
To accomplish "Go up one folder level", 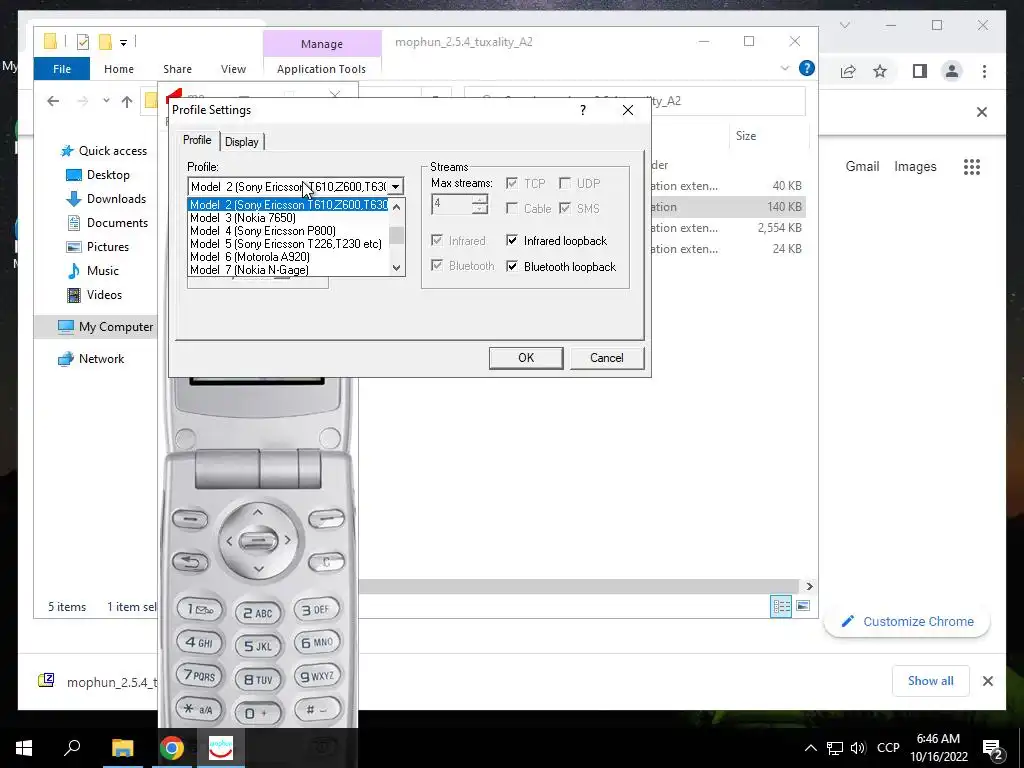I will tap(127, 101).
